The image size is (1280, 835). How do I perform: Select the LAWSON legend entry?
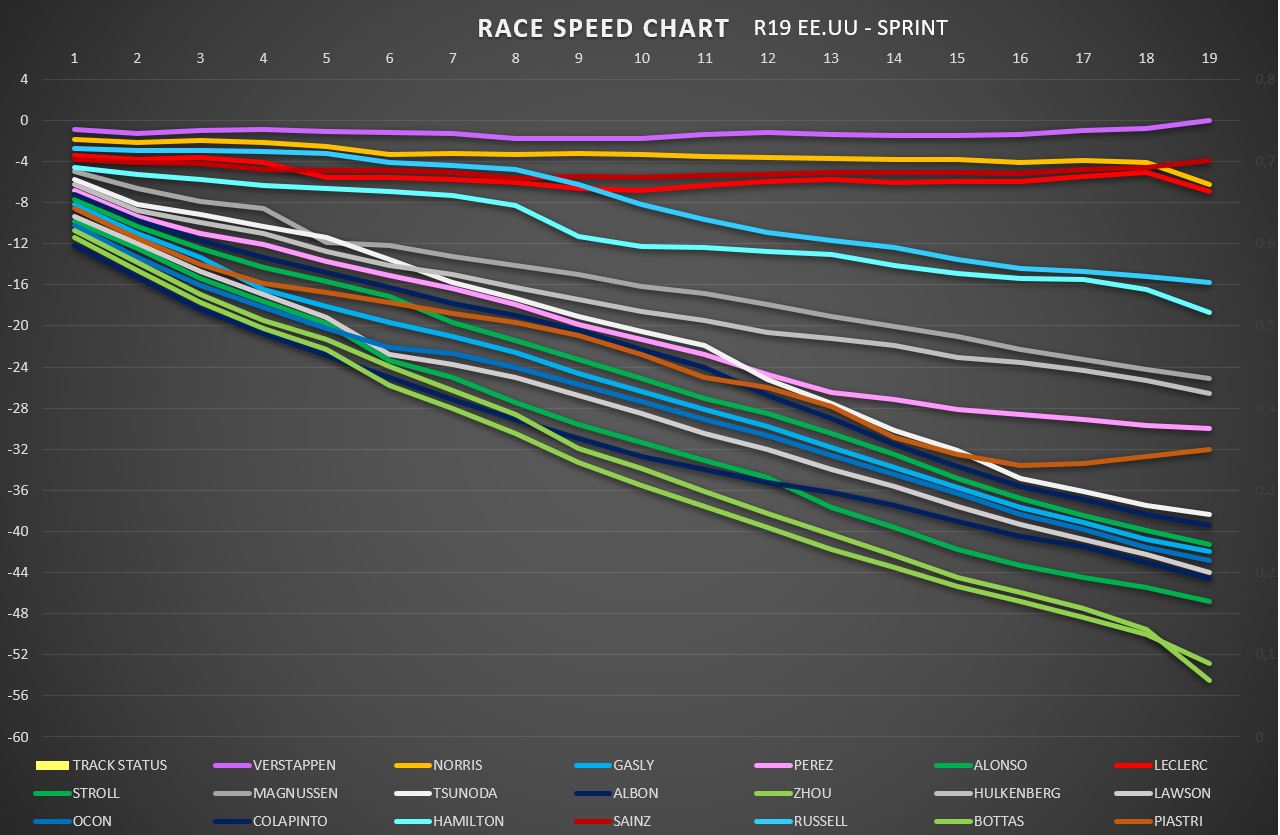(1162, 793)
